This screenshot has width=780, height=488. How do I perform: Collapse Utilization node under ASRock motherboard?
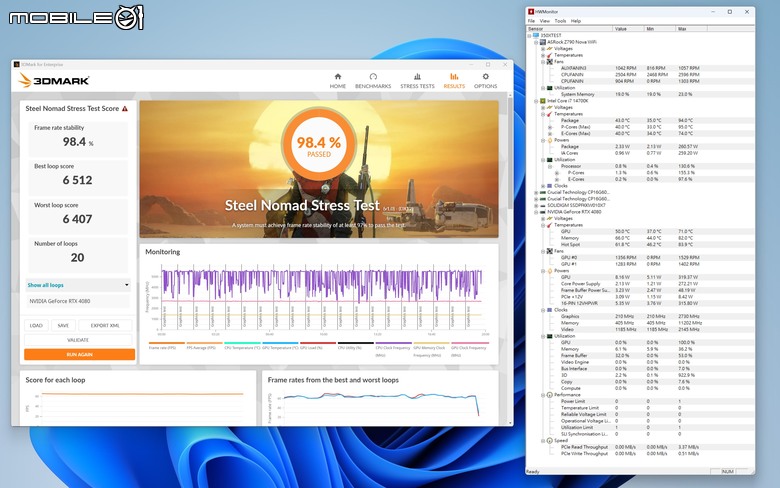(543, 88)
